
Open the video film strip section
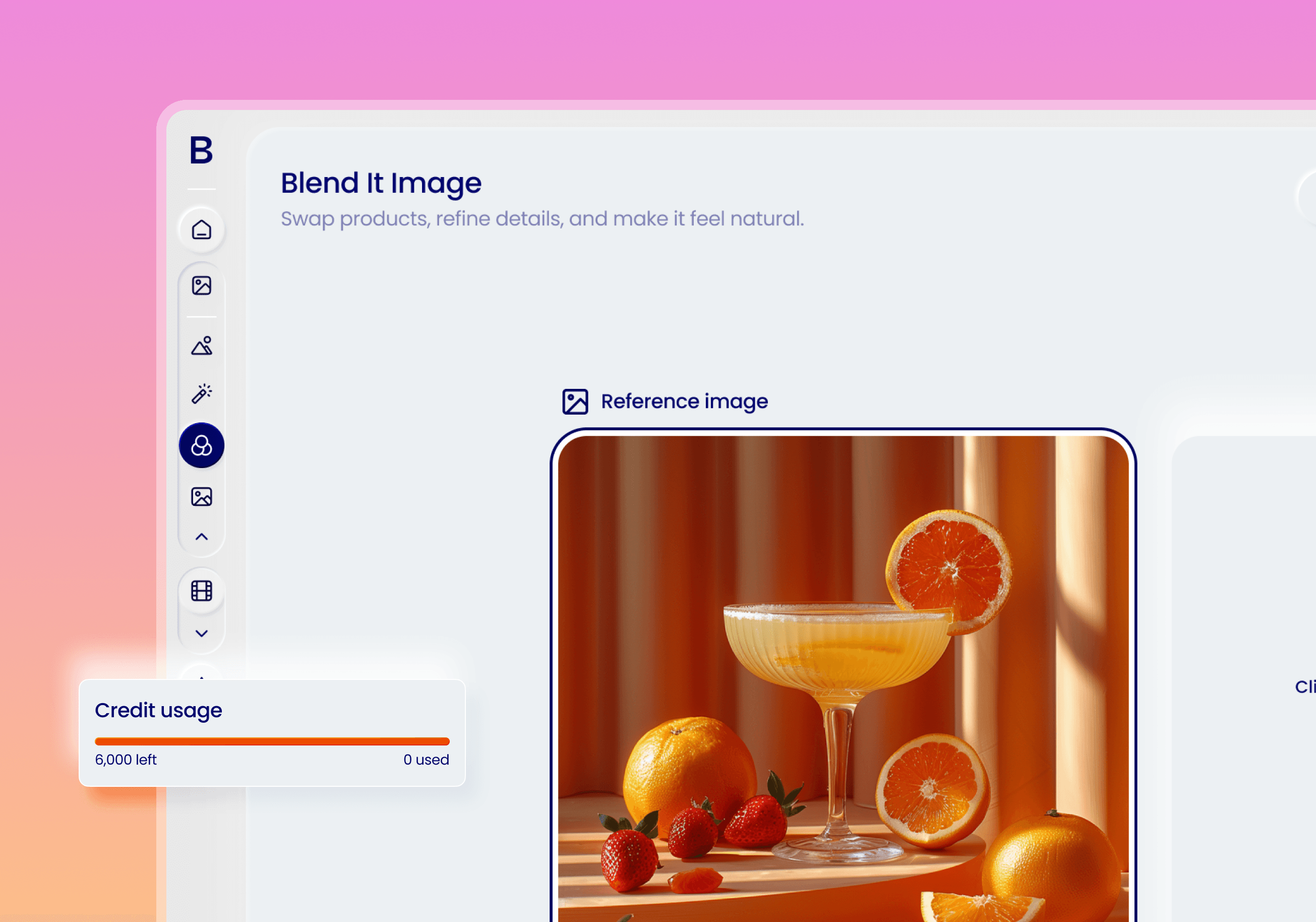point(201,591)
